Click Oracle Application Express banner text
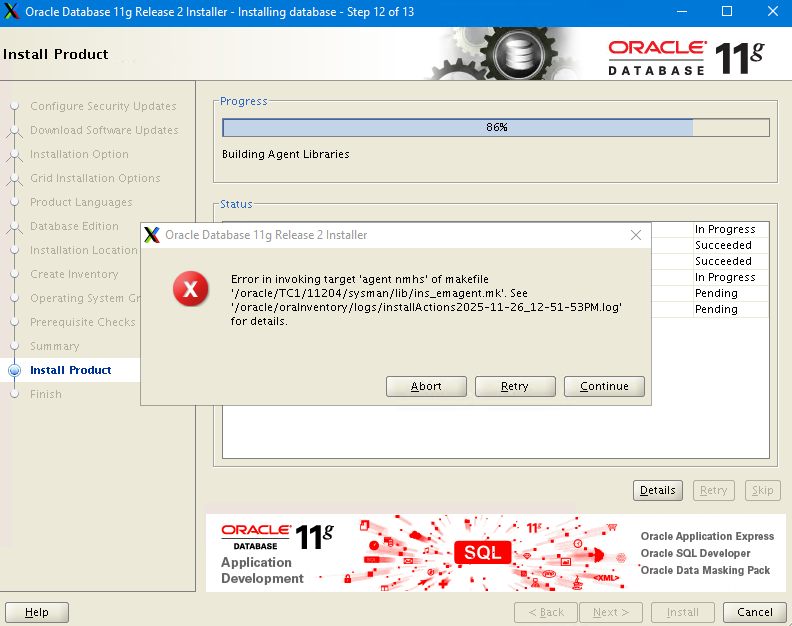Screen dimensions: 792x626 [x=707, y=536]
